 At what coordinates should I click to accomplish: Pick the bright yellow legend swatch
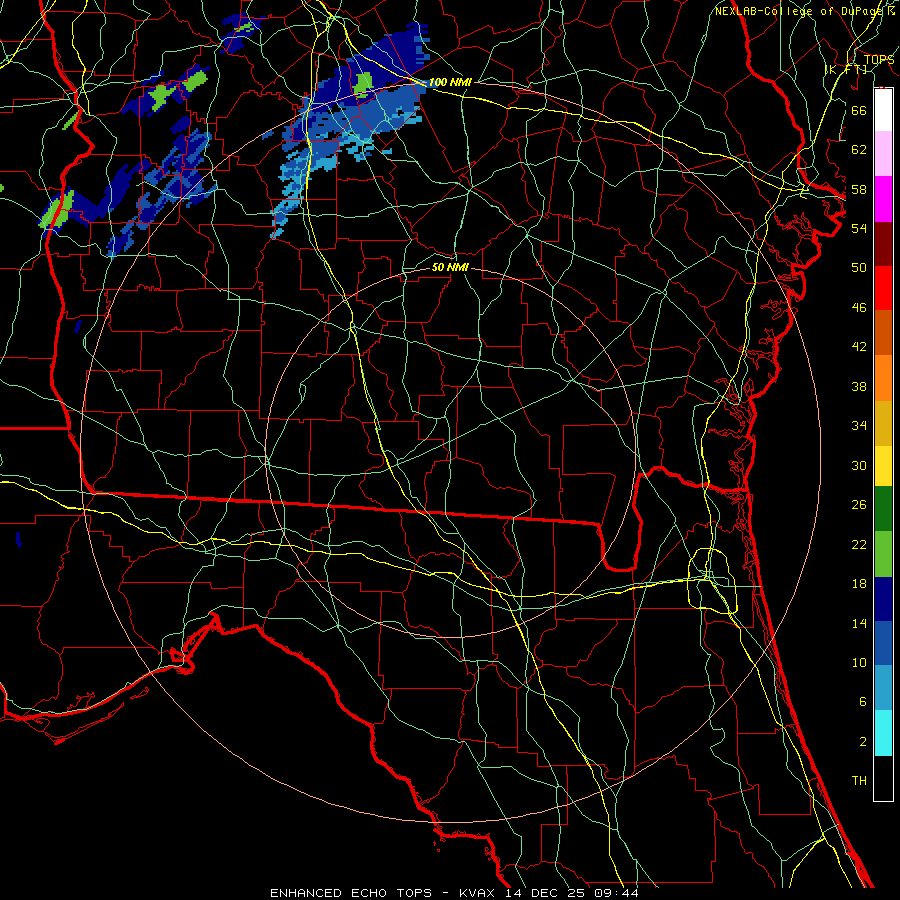click(883, 466)
